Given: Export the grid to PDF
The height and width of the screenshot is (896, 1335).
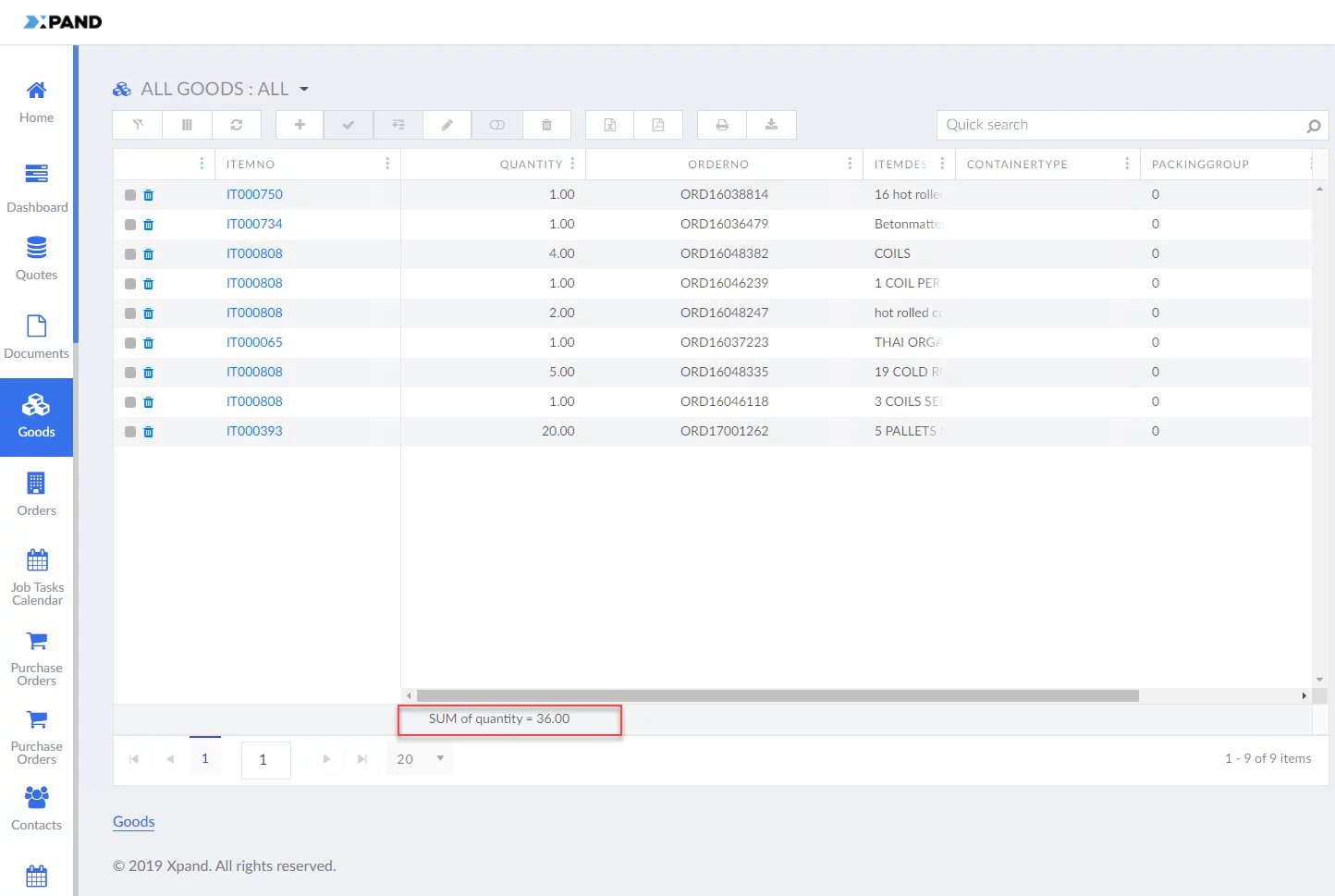Looking at the screenshot, I should [658, 125].
